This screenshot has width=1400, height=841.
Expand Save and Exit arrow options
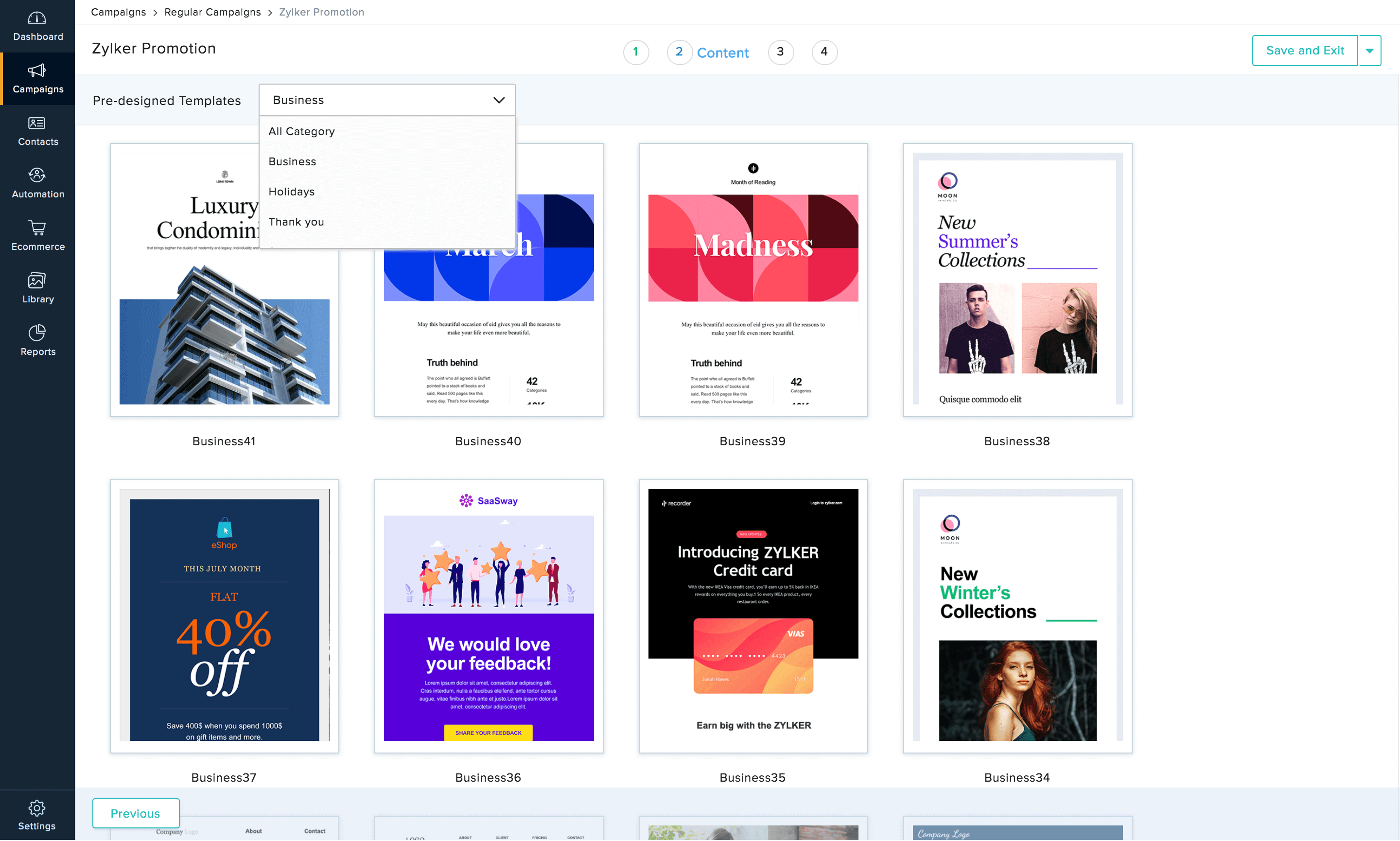point(1369,51)
